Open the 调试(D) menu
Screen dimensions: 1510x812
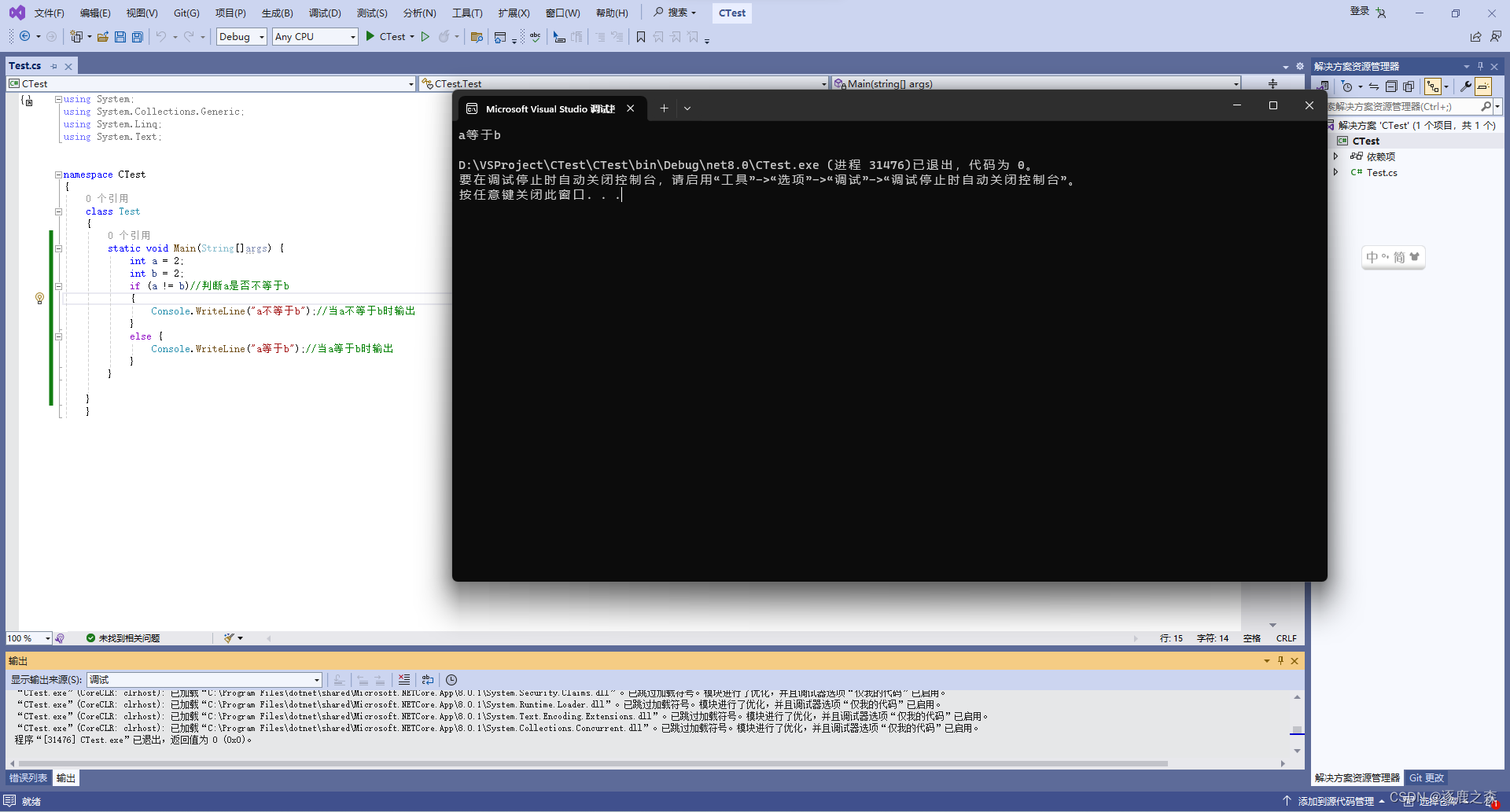tap(325, 13)
